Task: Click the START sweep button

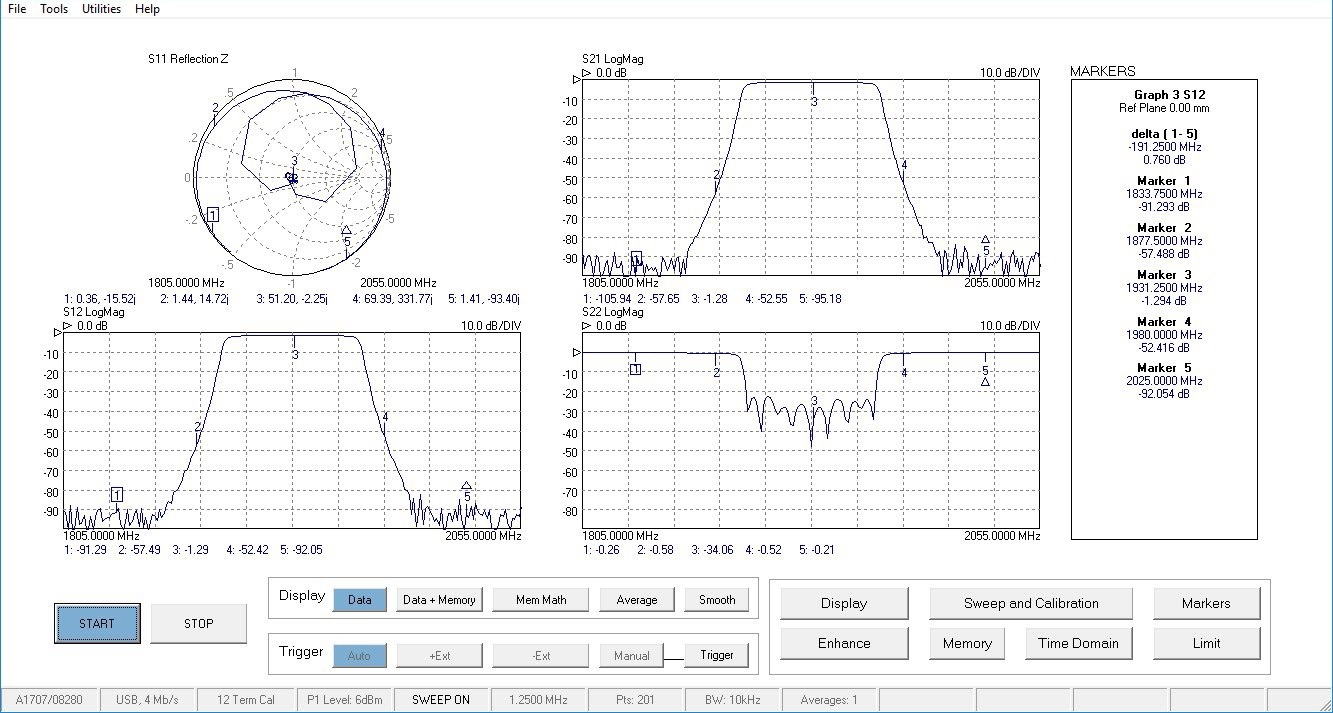Action: coord(97,623)
